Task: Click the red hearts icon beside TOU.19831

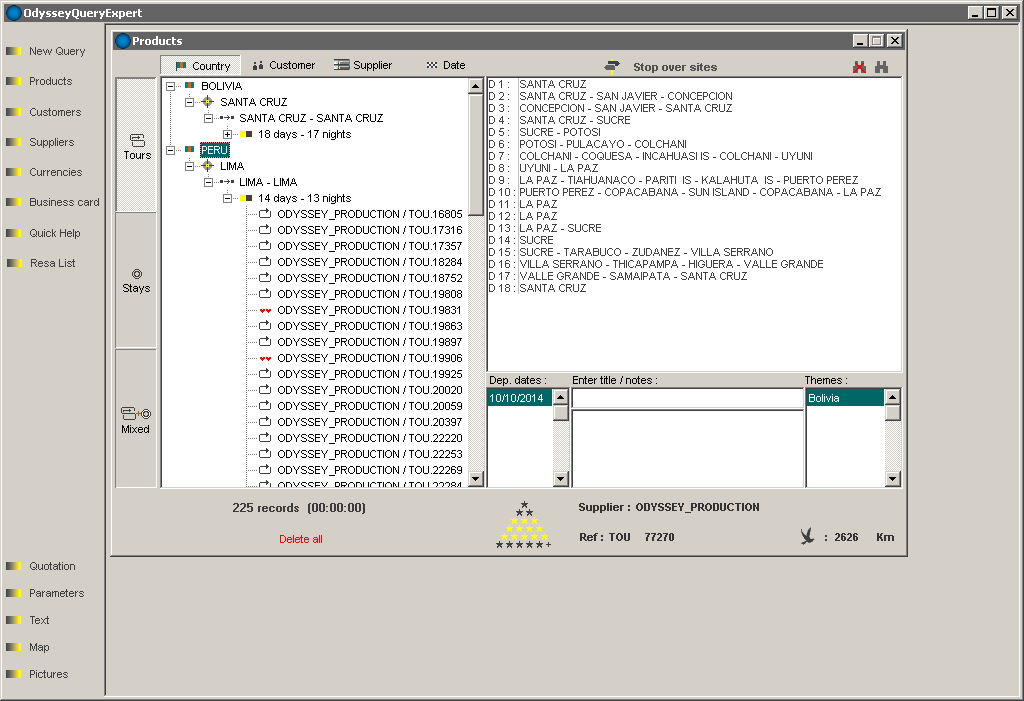Action: 265,310
